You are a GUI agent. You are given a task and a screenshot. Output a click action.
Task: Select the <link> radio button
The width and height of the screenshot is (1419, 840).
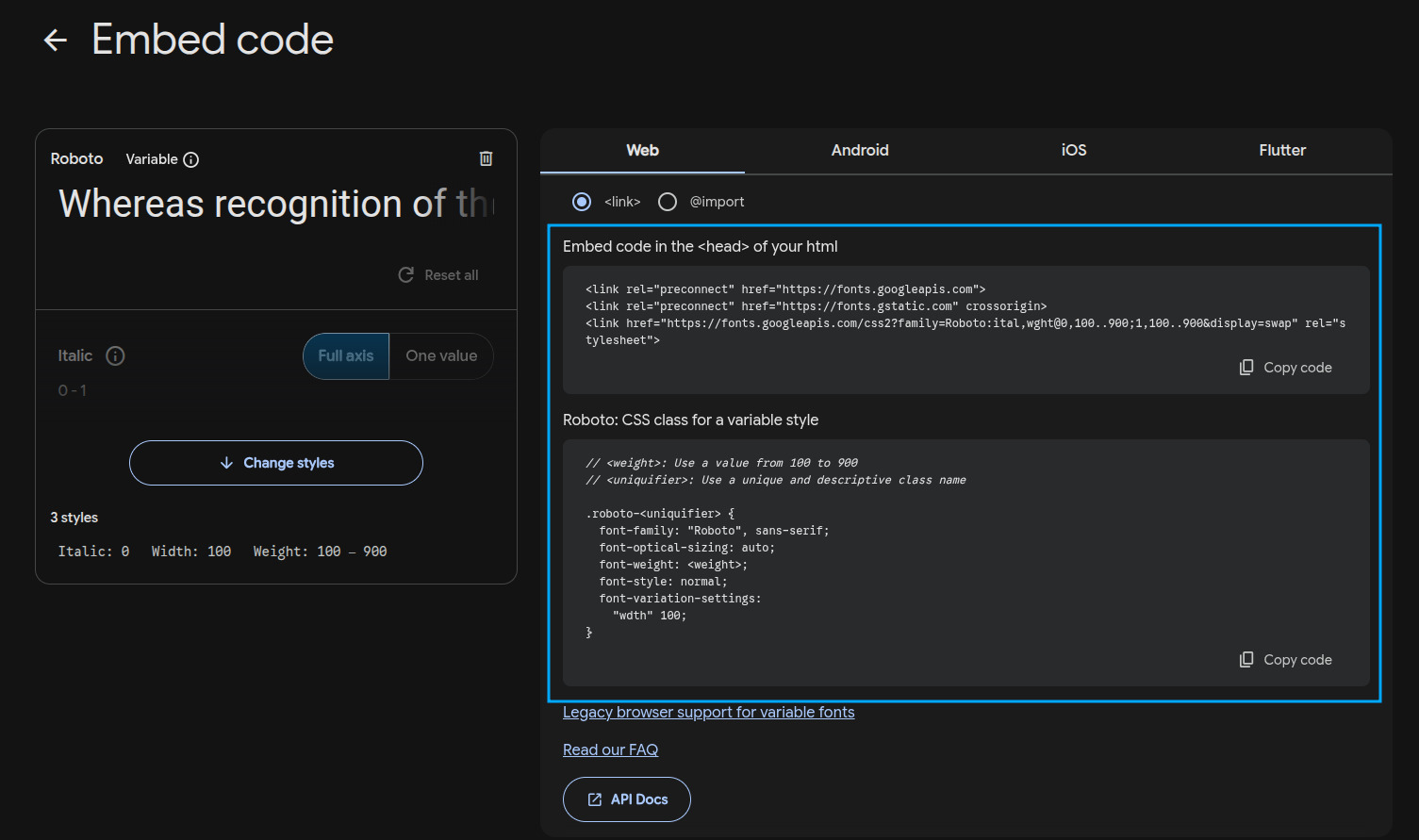pyautogui.click(x=582, y=202)
